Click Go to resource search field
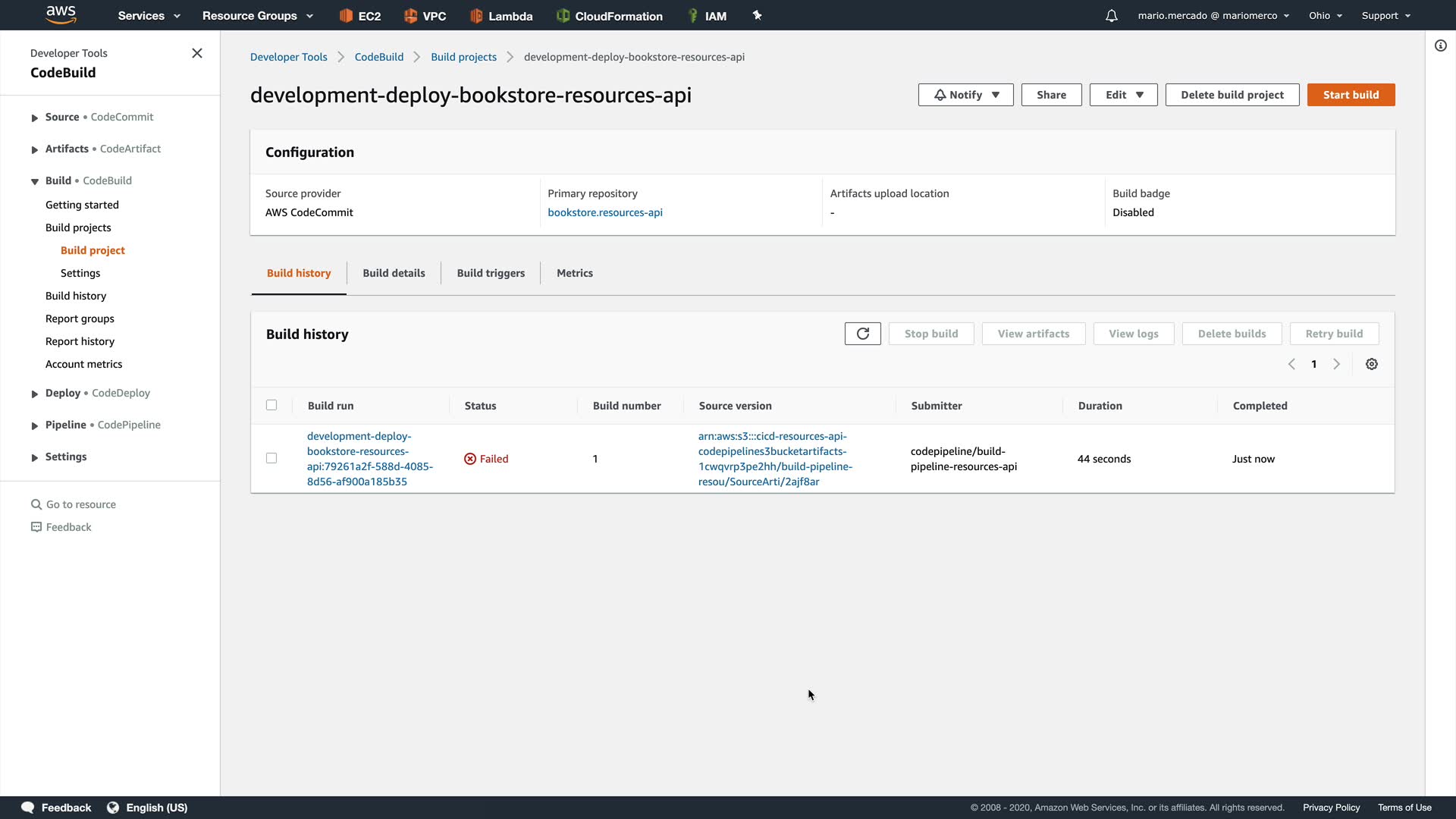 (x=81, y=504)
